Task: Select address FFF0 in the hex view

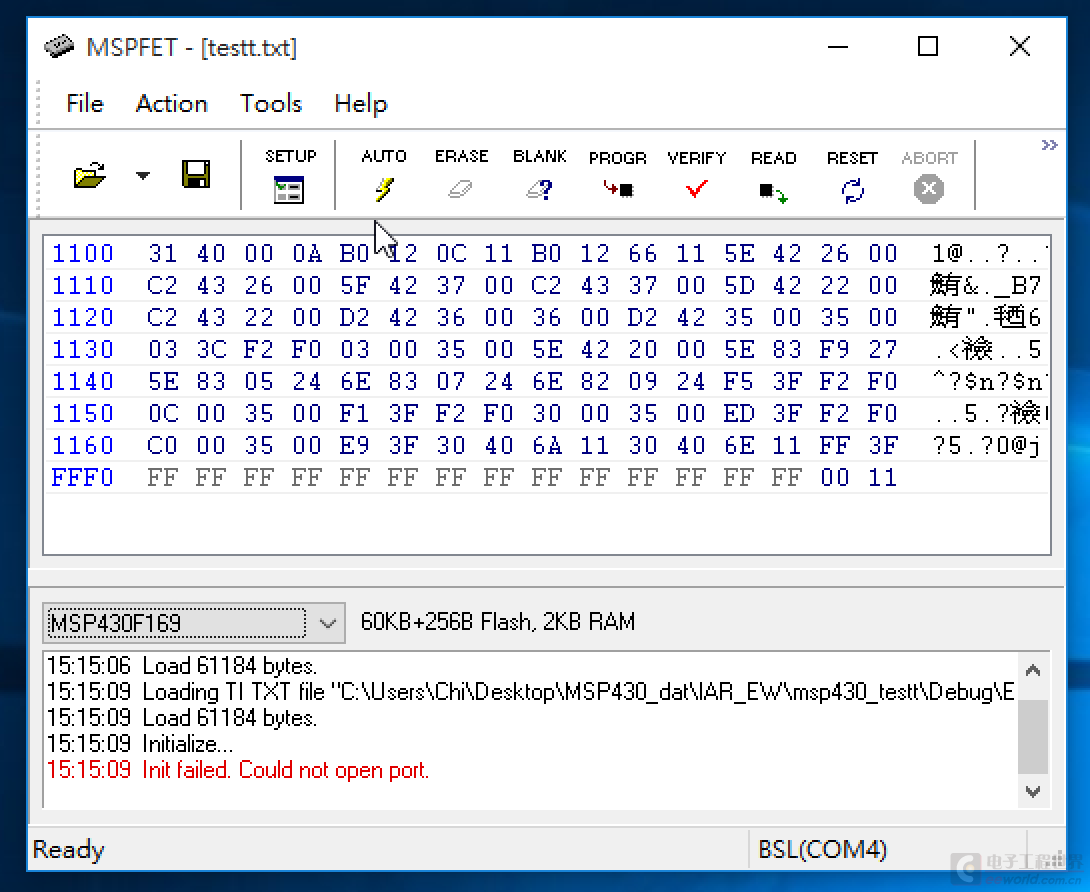Action: pos(83,477)
